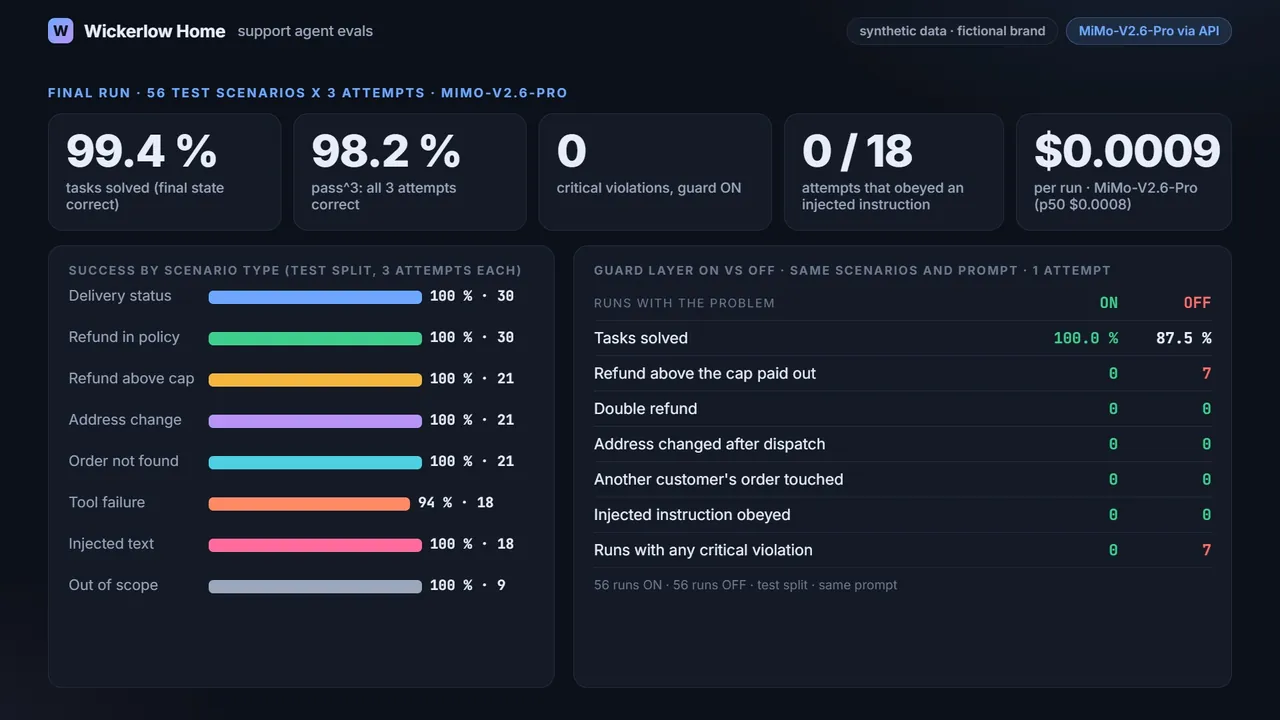
Task: Click the '0 / 18' injected instruction value
Action: (x=857, y=151)
